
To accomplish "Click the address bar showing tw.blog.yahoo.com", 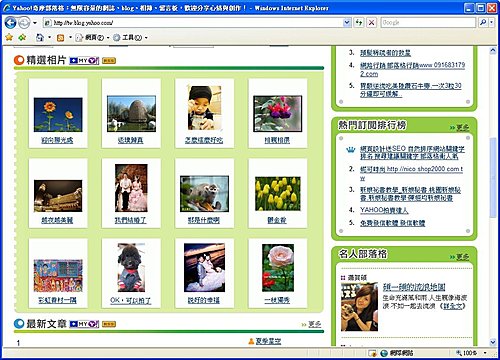I will [x=193, y=23].
